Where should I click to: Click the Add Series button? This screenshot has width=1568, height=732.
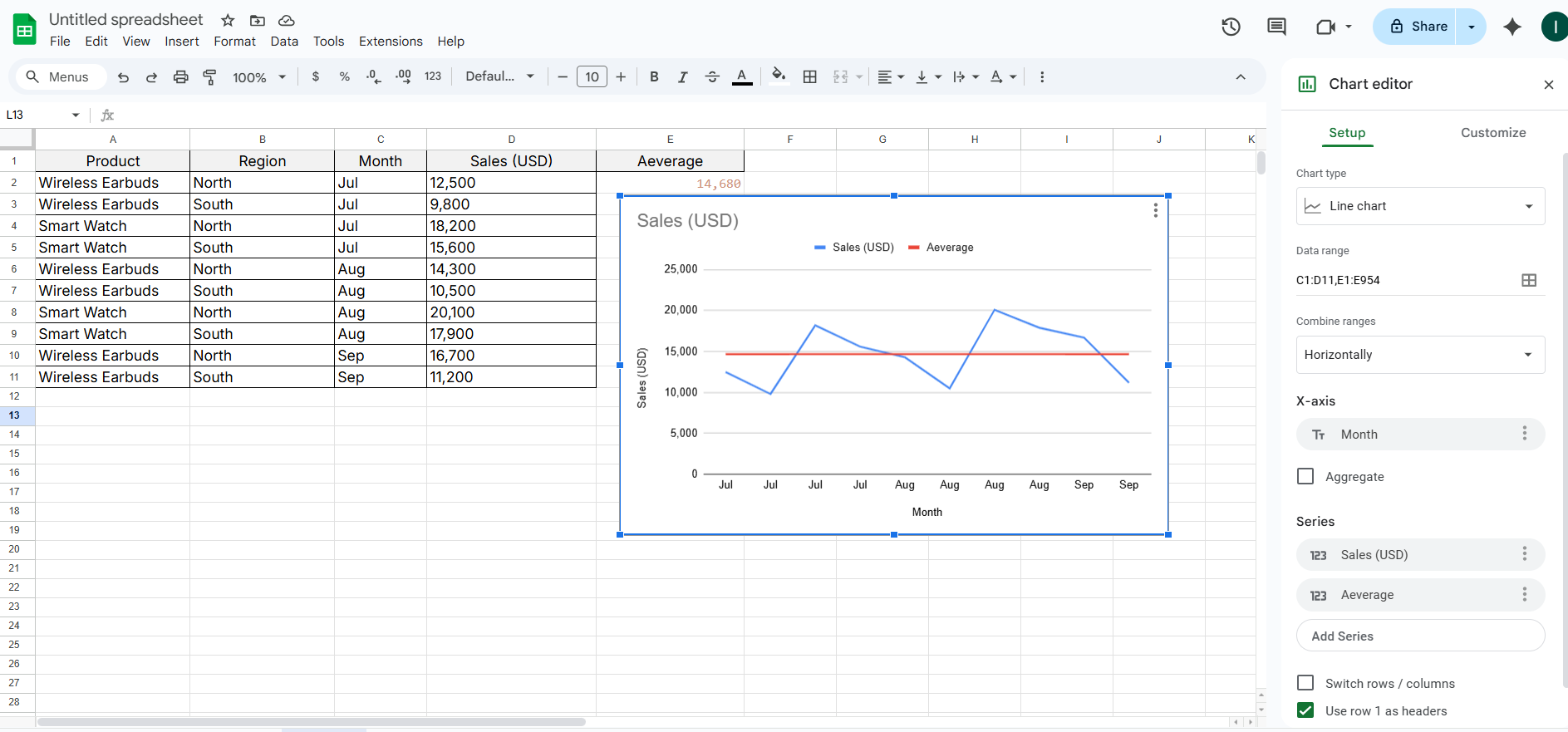[x=1420, y=636]
